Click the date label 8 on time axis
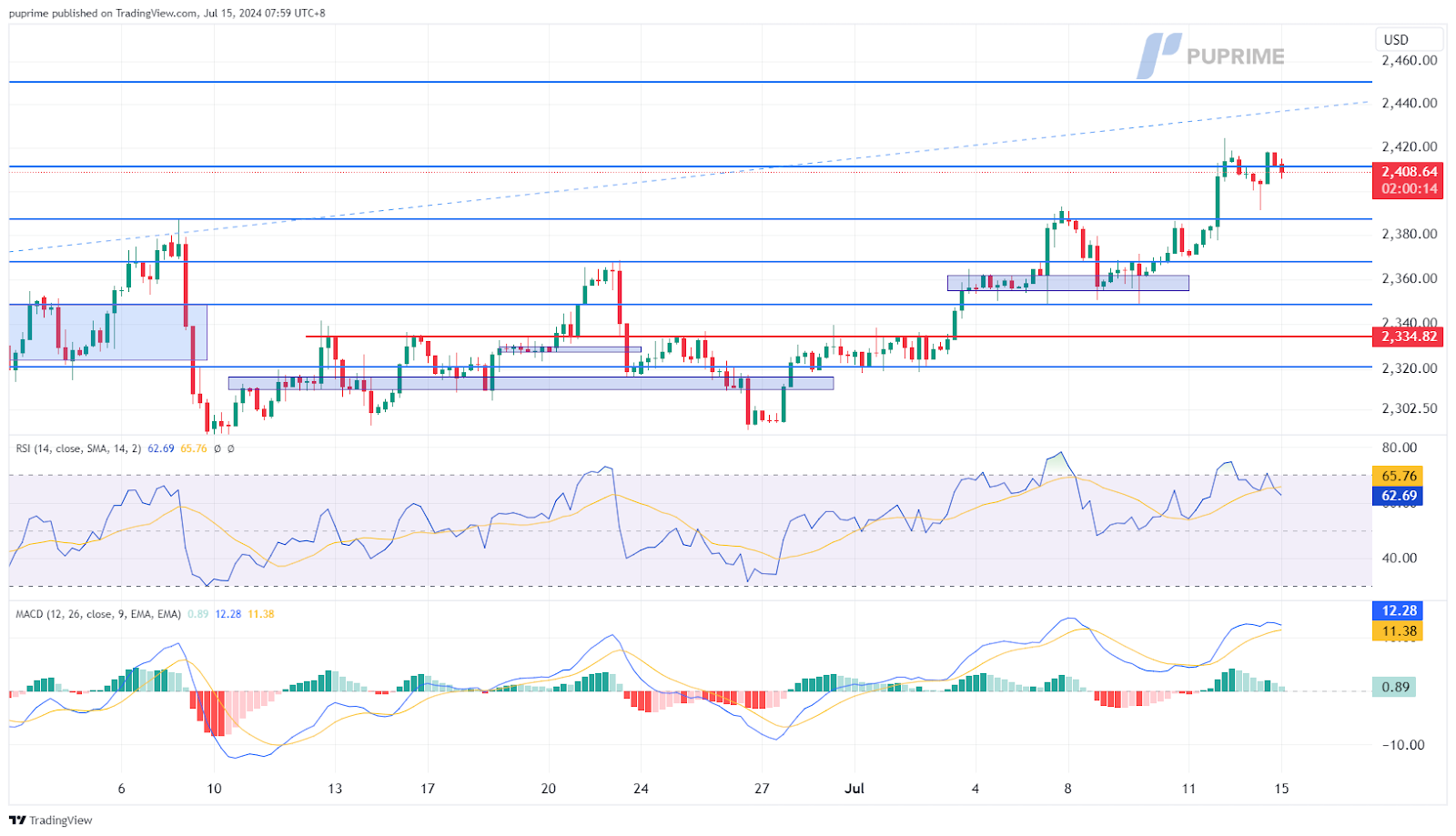This screenshot has width=1456, height=836. pyautogui.click(x=1067, y=789)
